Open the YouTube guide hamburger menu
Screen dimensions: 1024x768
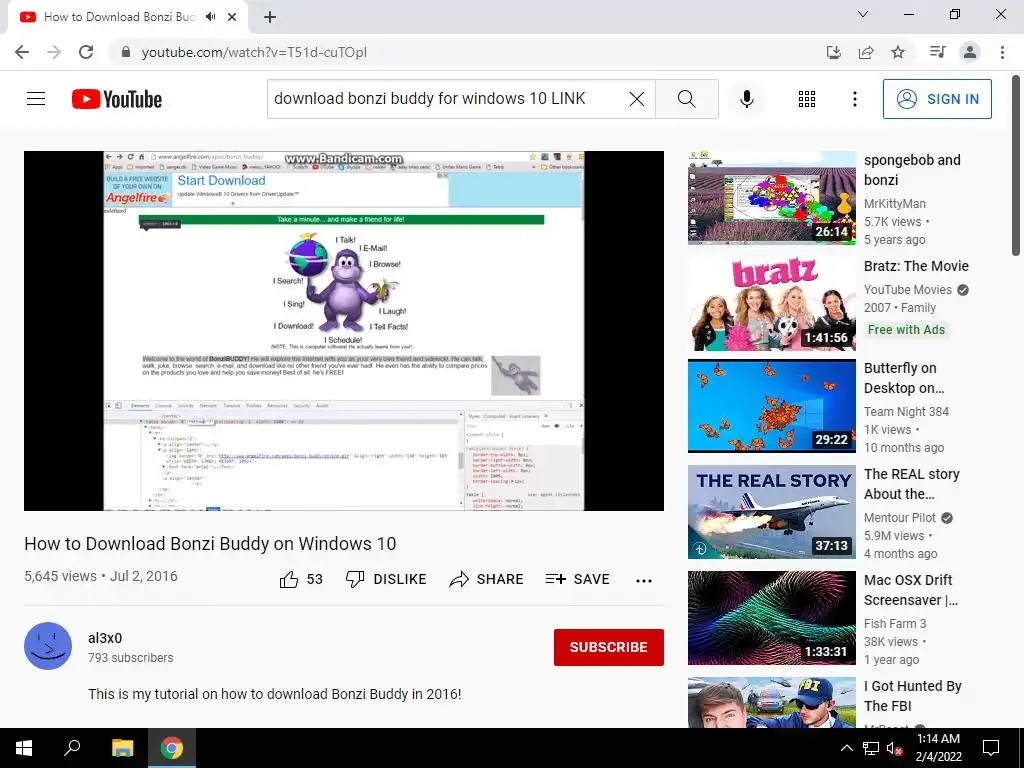click(36, 99)
